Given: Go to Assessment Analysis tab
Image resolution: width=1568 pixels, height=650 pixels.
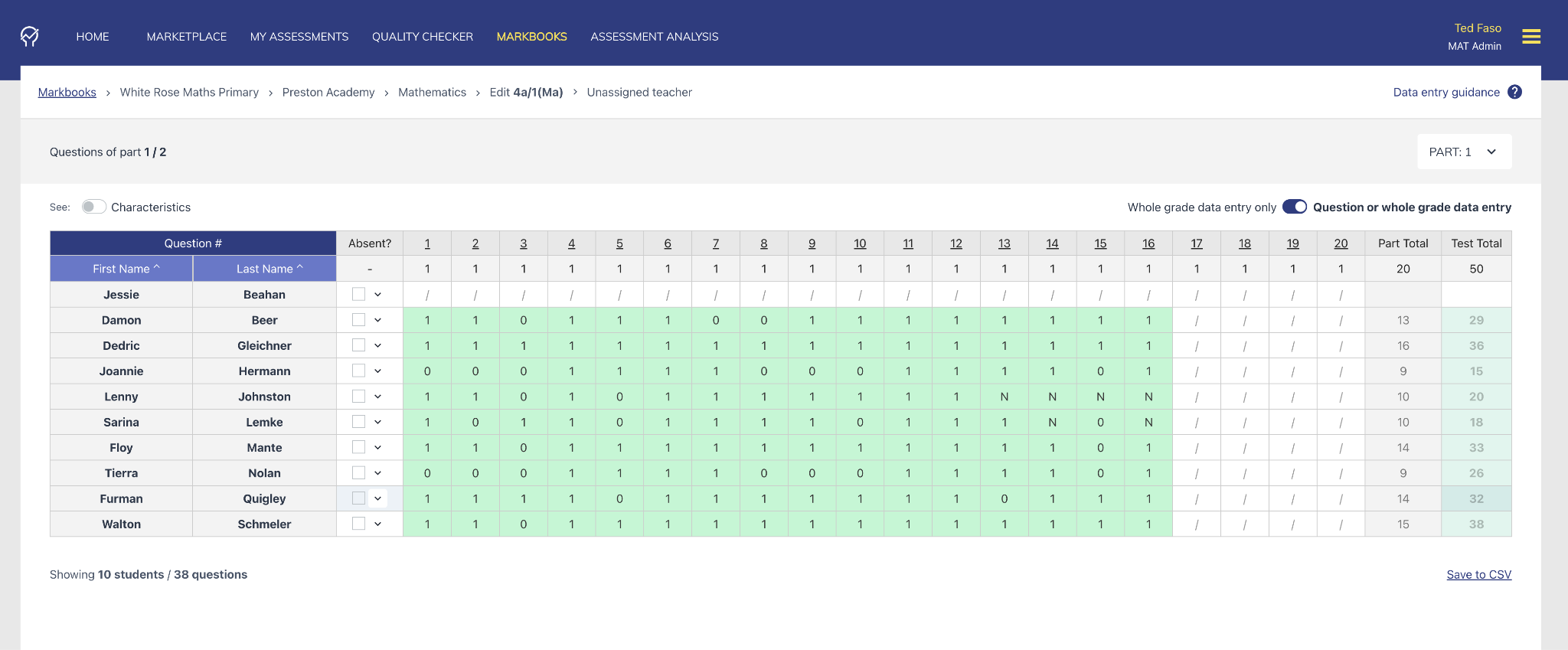Looking at the screenshot, I should (x=654, y=37).
